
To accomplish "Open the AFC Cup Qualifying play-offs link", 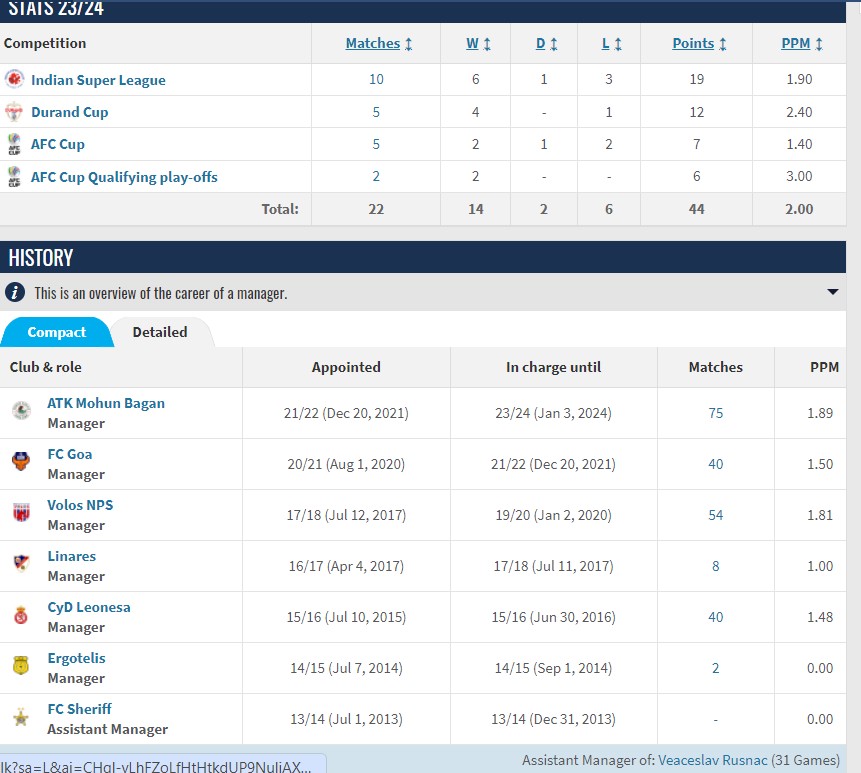I will (x=124, y=177).
